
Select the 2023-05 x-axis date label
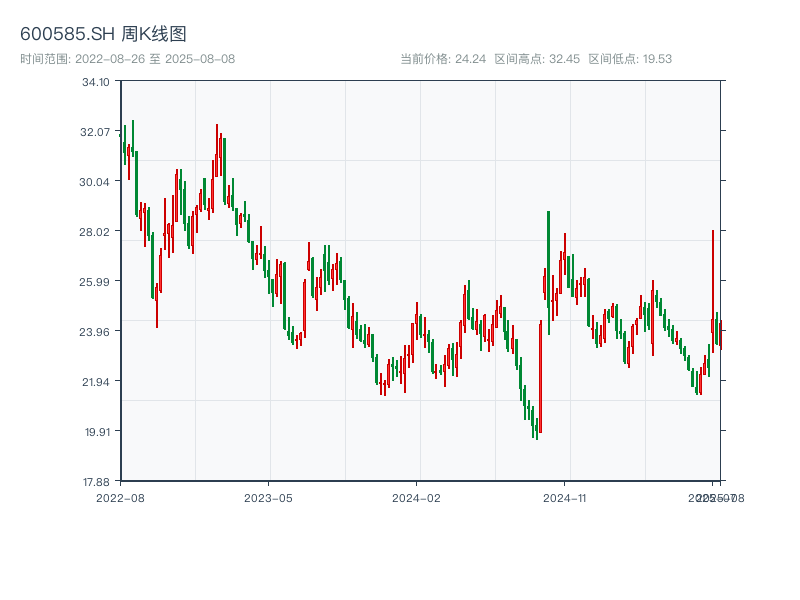[268, 497]
